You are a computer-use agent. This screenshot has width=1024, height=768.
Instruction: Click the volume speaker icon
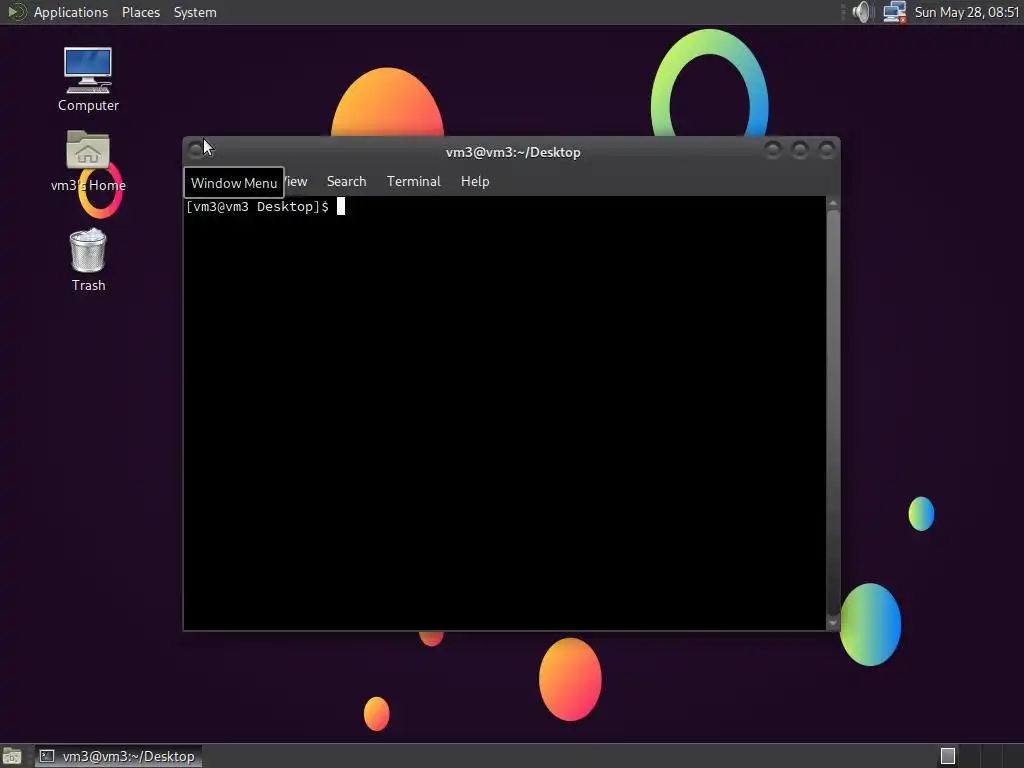[x=862, y=12]
